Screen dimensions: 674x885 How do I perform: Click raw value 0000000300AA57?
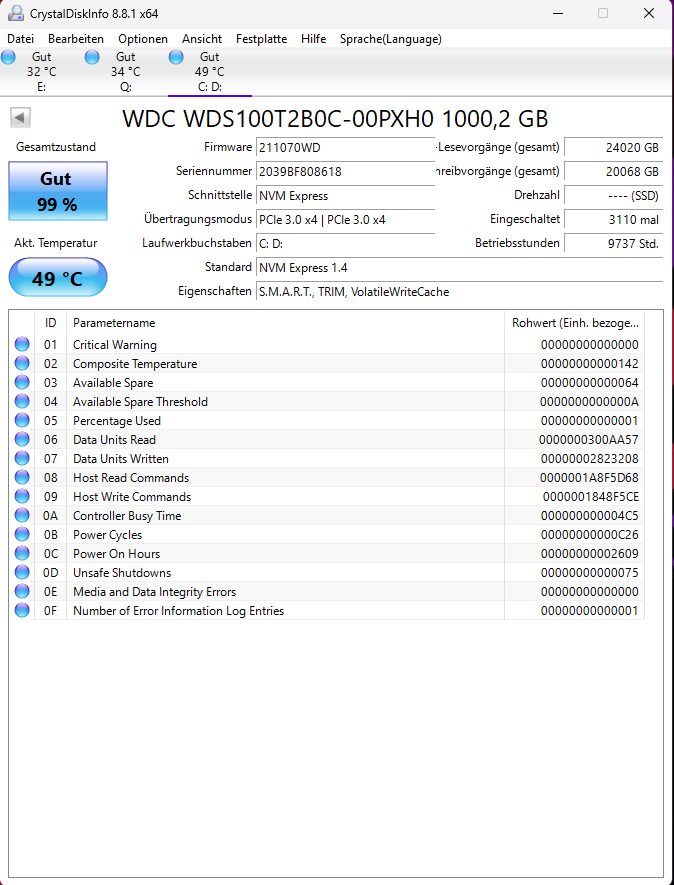pos(589,440)
